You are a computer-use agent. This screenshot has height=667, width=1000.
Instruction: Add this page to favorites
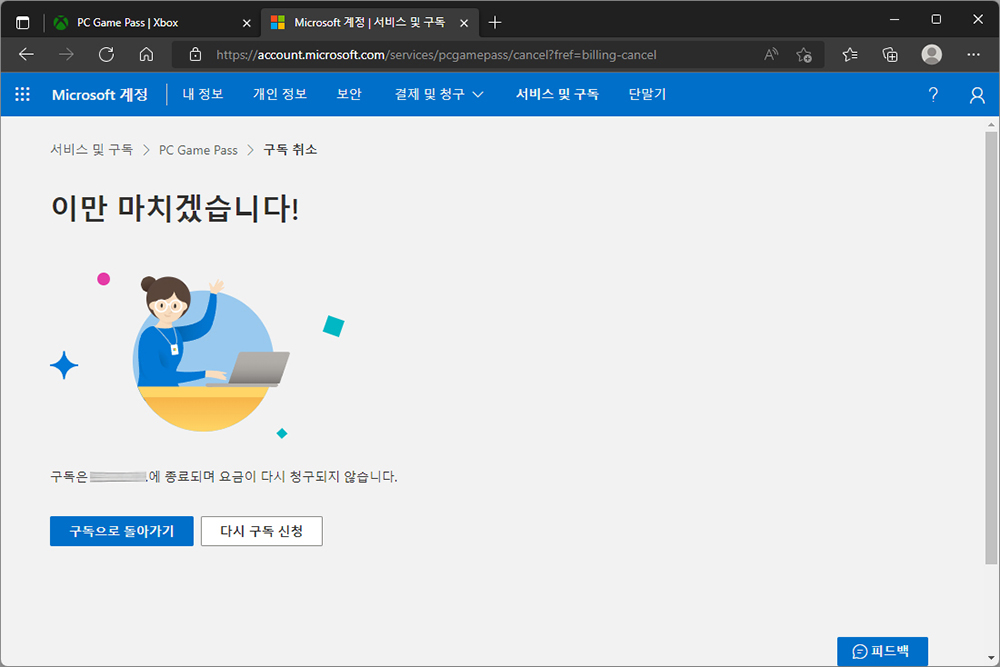pyautogui.click(x=804, y=55)
